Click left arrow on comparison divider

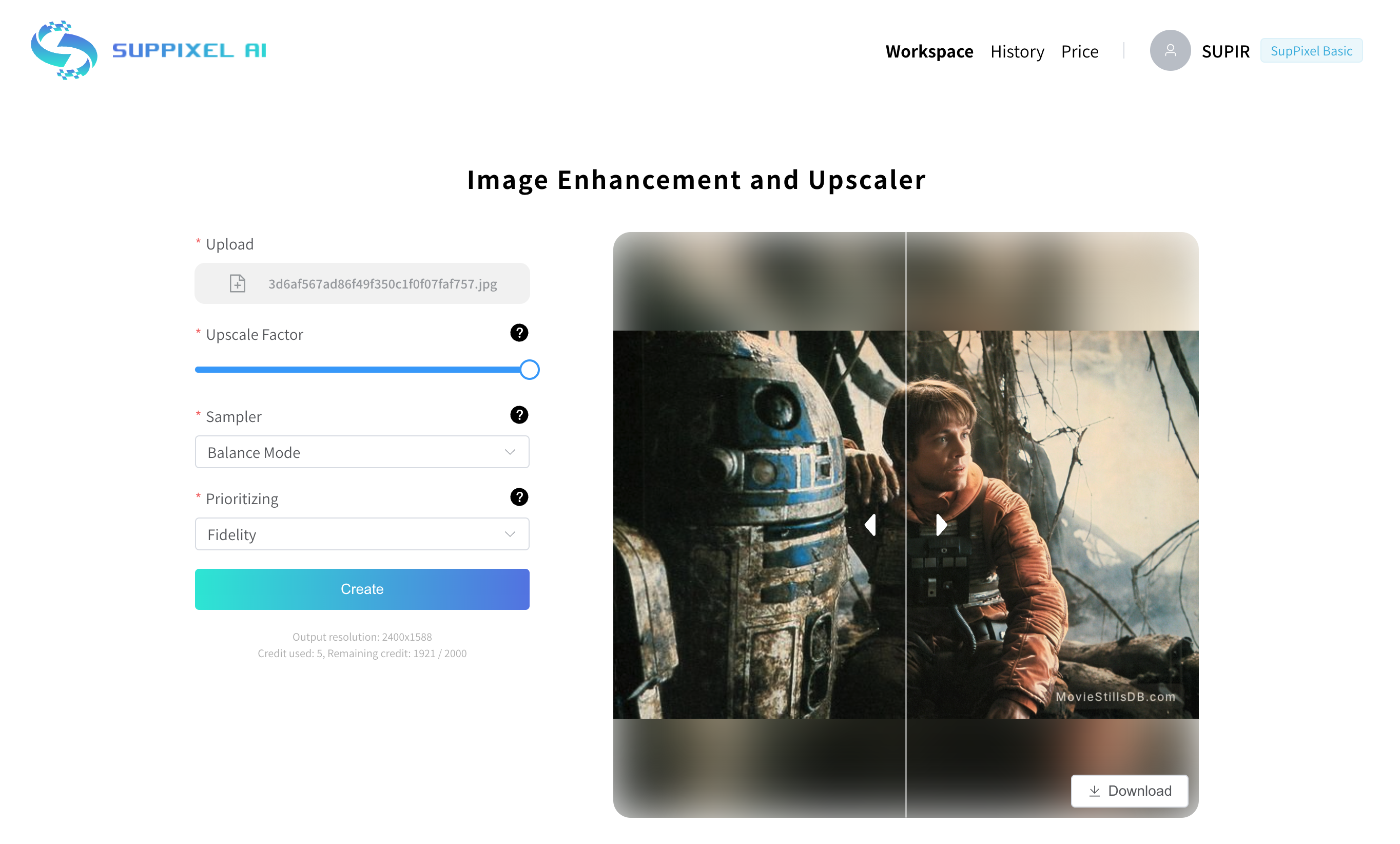pos(870,525)
